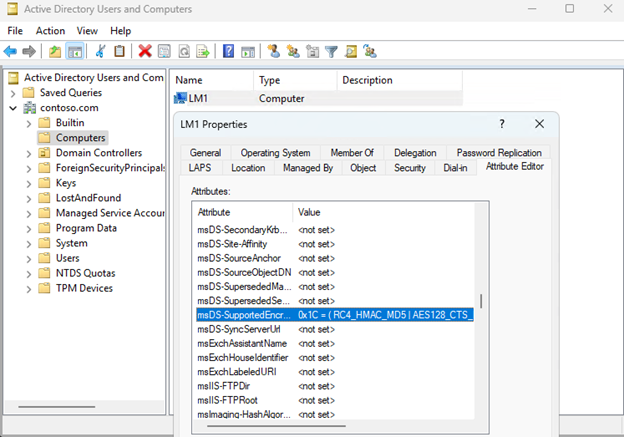Click the Create new user icon
The height and width of the screenshot is (437, 624).
[x=274, y=51]
